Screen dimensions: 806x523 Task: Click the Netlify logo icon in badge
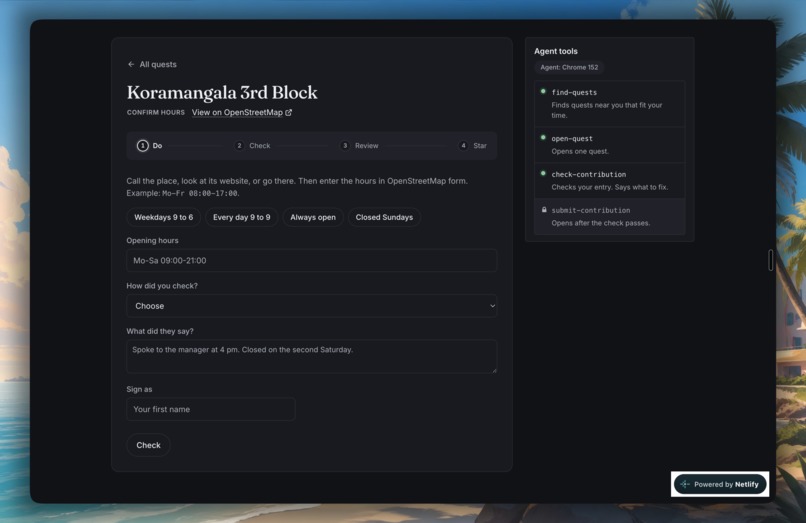click(x=685, y=484)
